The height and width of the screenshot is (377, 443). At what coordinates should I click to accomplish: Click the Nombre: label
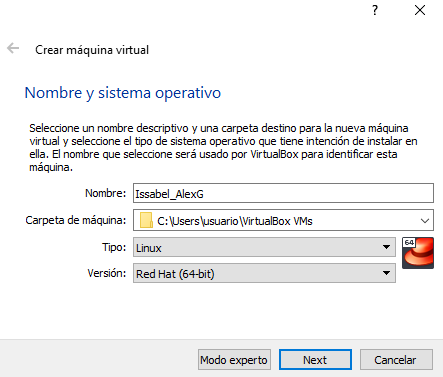106,193
